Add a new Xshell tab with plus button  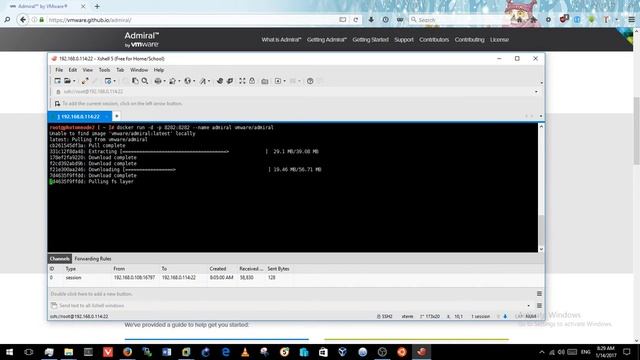click(116, 116)
